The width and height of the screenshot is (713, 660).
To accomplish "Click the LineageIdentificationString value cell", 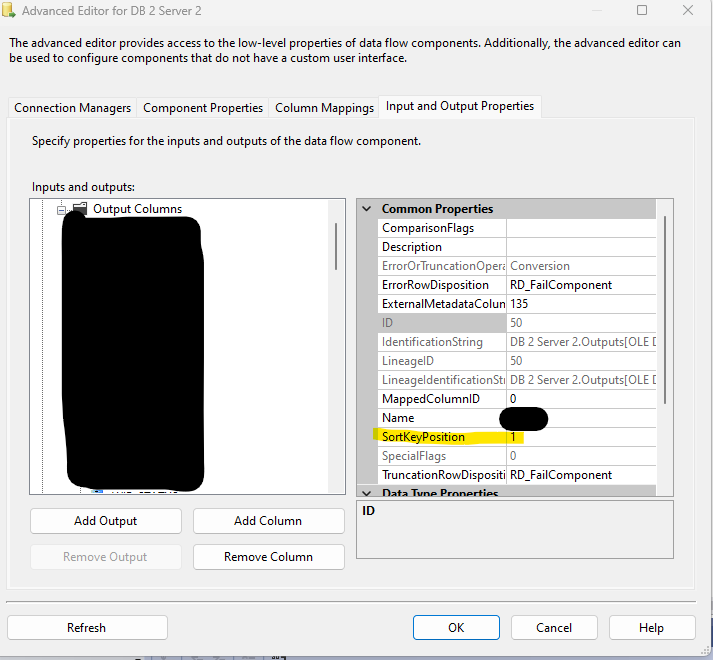I will click(581, 380).
